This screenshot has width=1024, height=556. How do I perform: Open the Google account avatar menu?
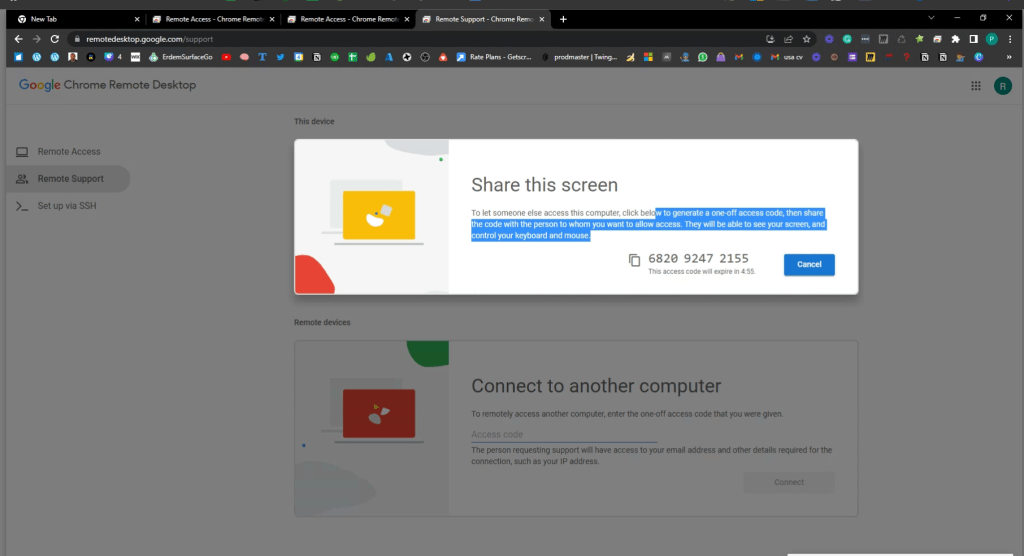pyautogui.click(x=1002, y=86)
